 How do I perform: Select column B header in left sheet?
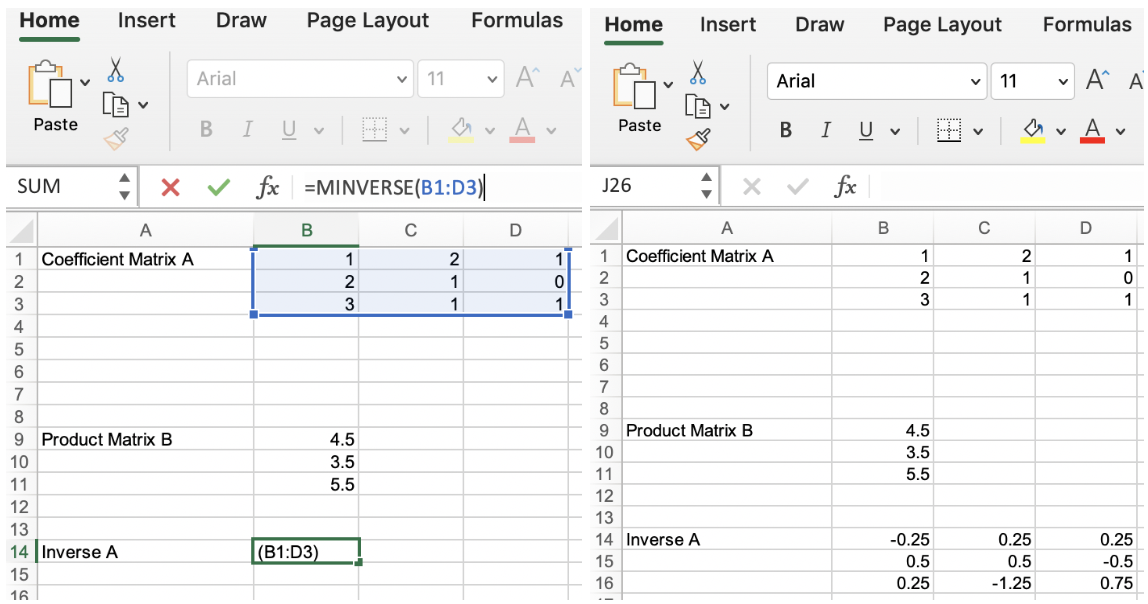coord(306,231)
